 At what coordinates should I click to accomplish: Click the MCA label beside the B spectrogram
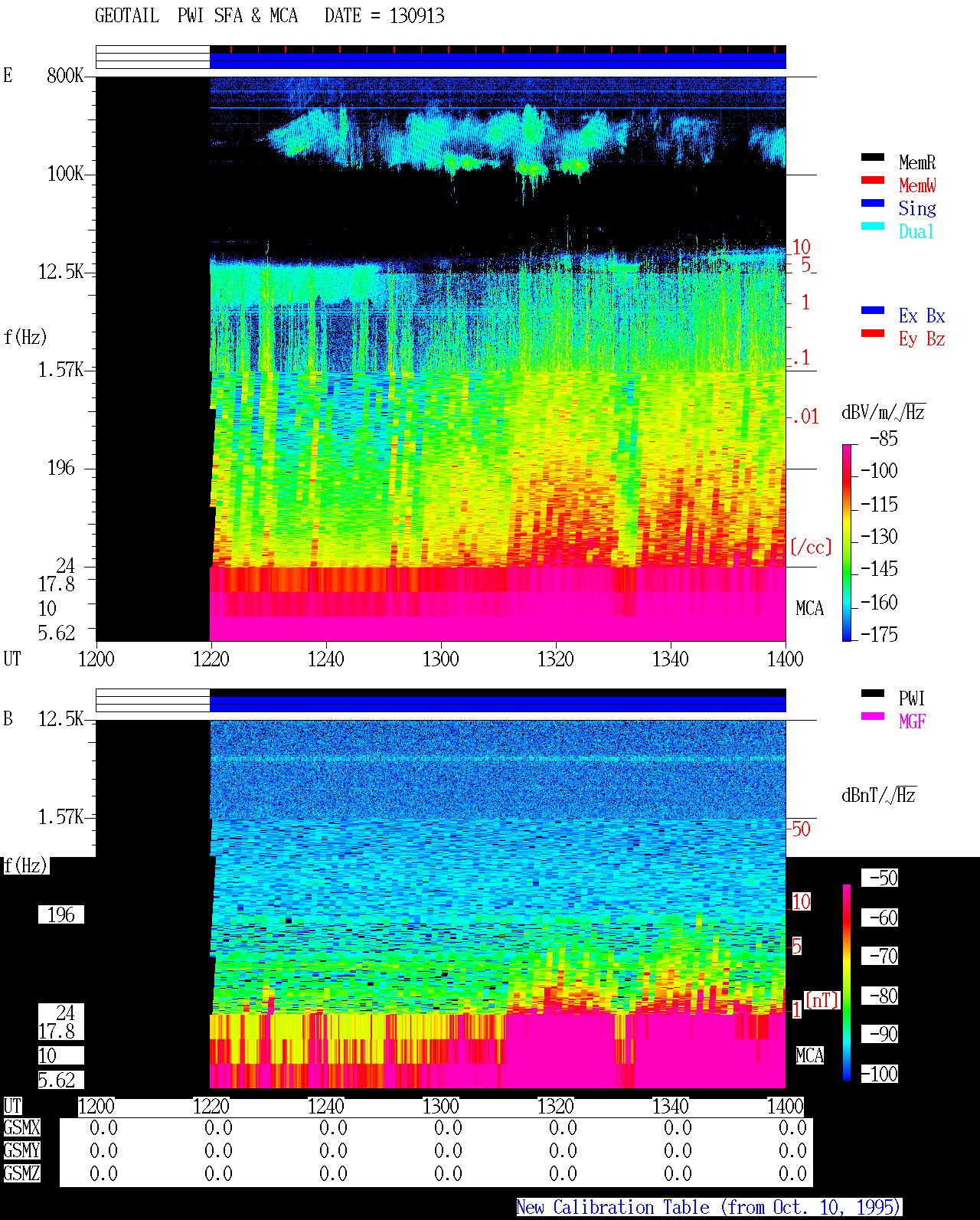pyautogui.click(x=809, y=1056)
